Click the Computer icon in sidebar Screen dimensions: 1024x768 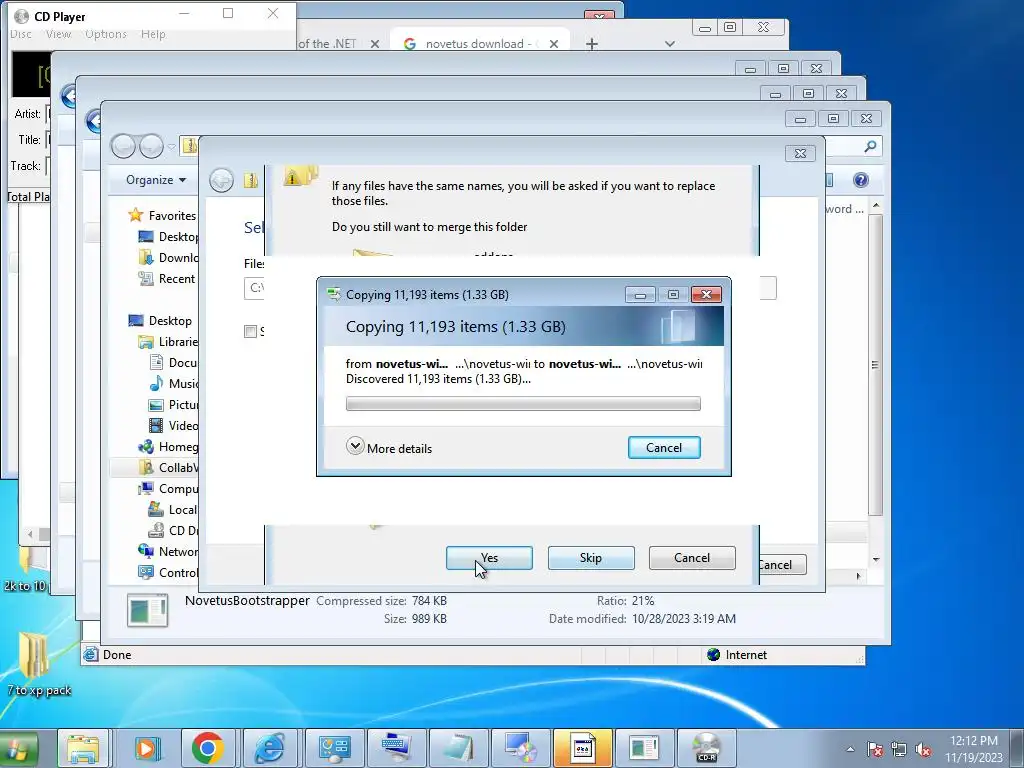pyautogui.click(x=146, y=488)
